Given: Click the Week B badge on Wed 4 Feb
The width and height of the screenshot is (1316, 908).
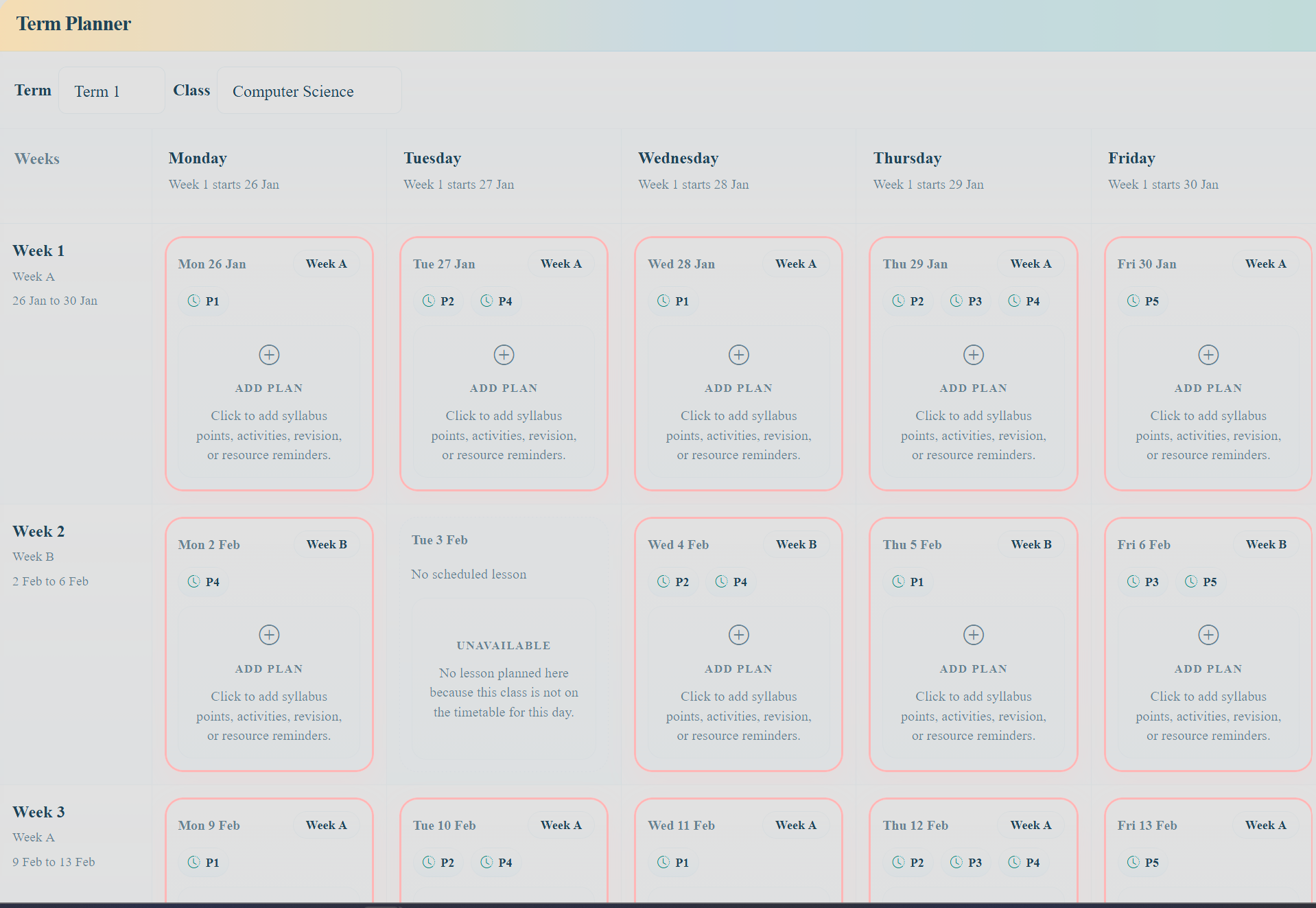Looking at the screenshot, I should (796, 544).
